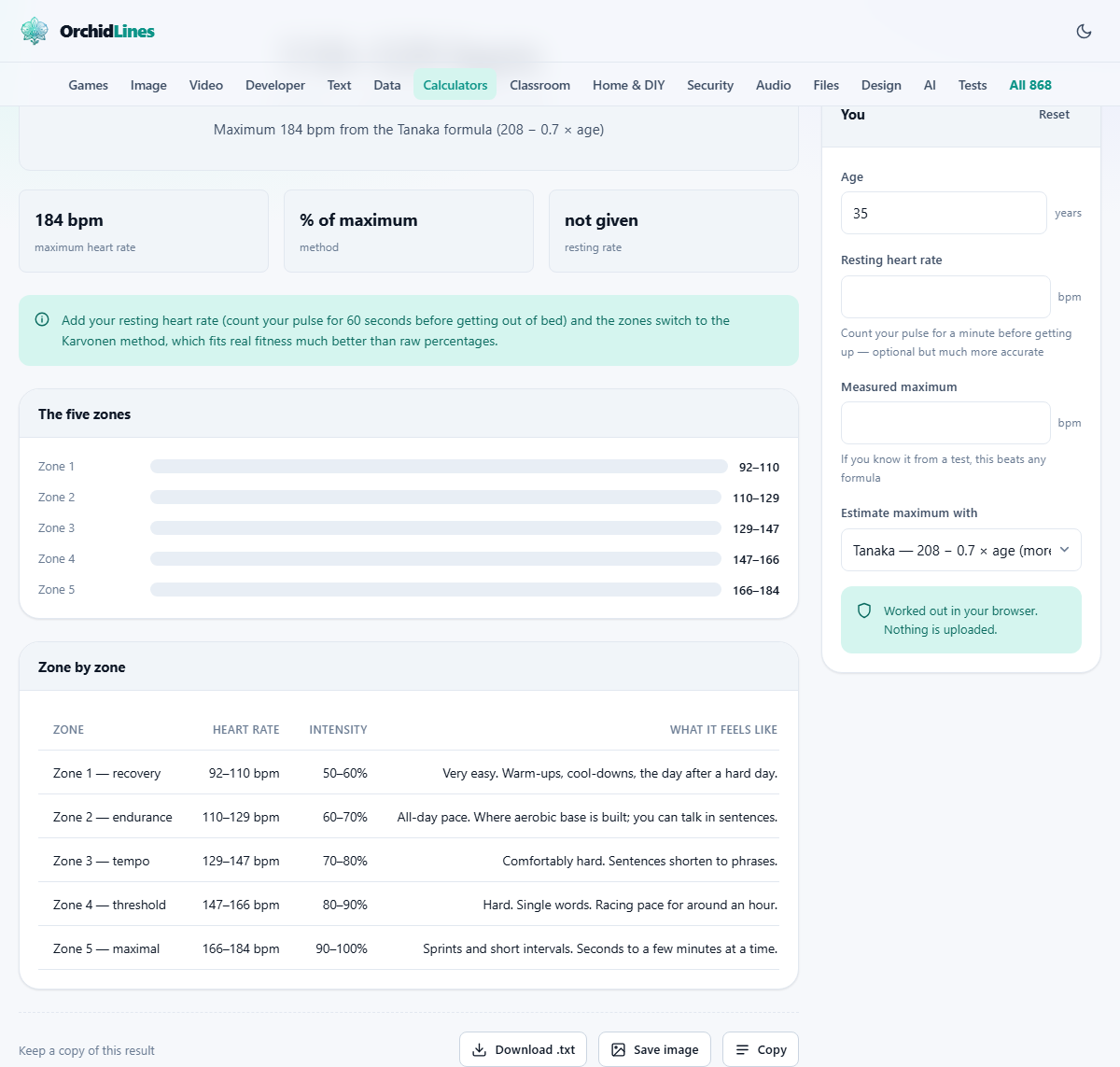Click the Zone 5 progress bar
Image resolution: width=1120 pixels, height=1067 pixels.
(436, 589)
